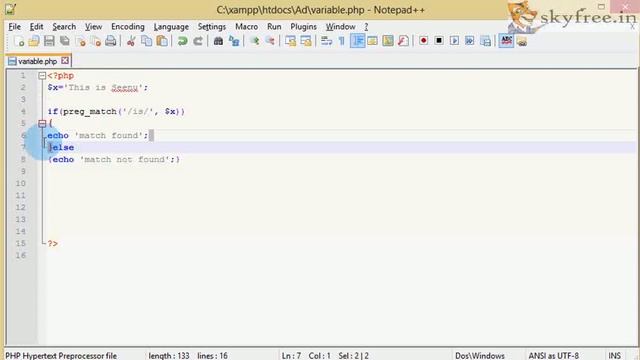Screen dimensions: 640x360
Task: Click the '$x' variable assignment on line 2
Action: (98, 87)
